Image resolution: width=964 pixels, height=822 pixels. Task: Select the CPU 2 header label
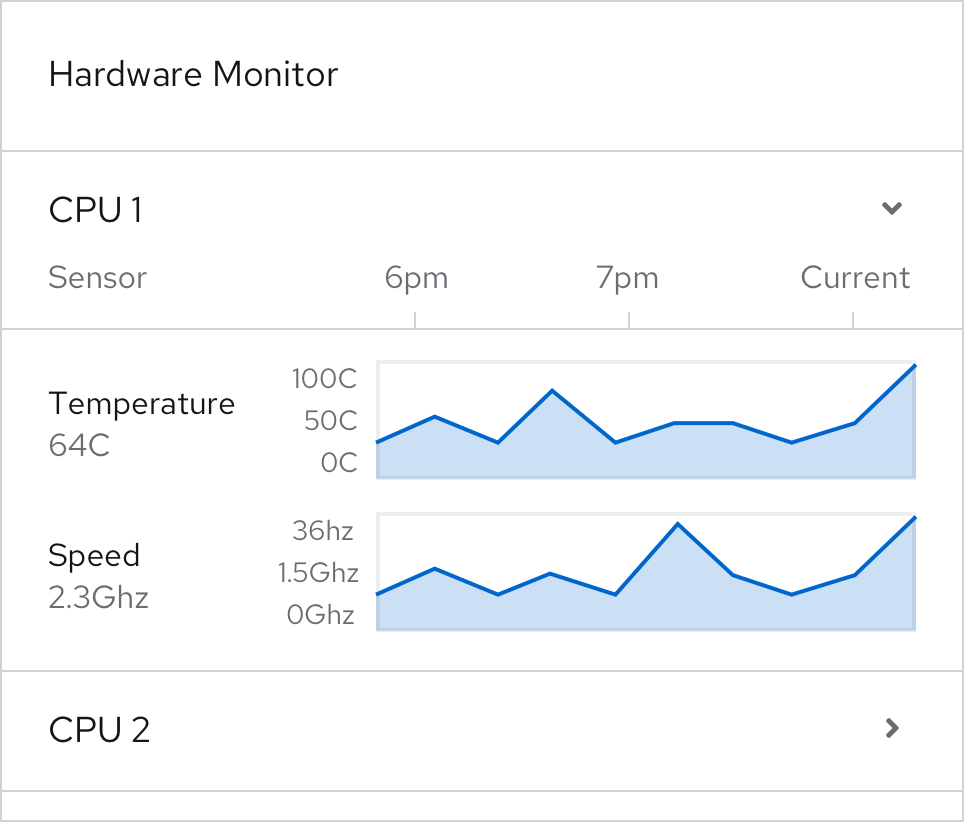coord(99,729)
